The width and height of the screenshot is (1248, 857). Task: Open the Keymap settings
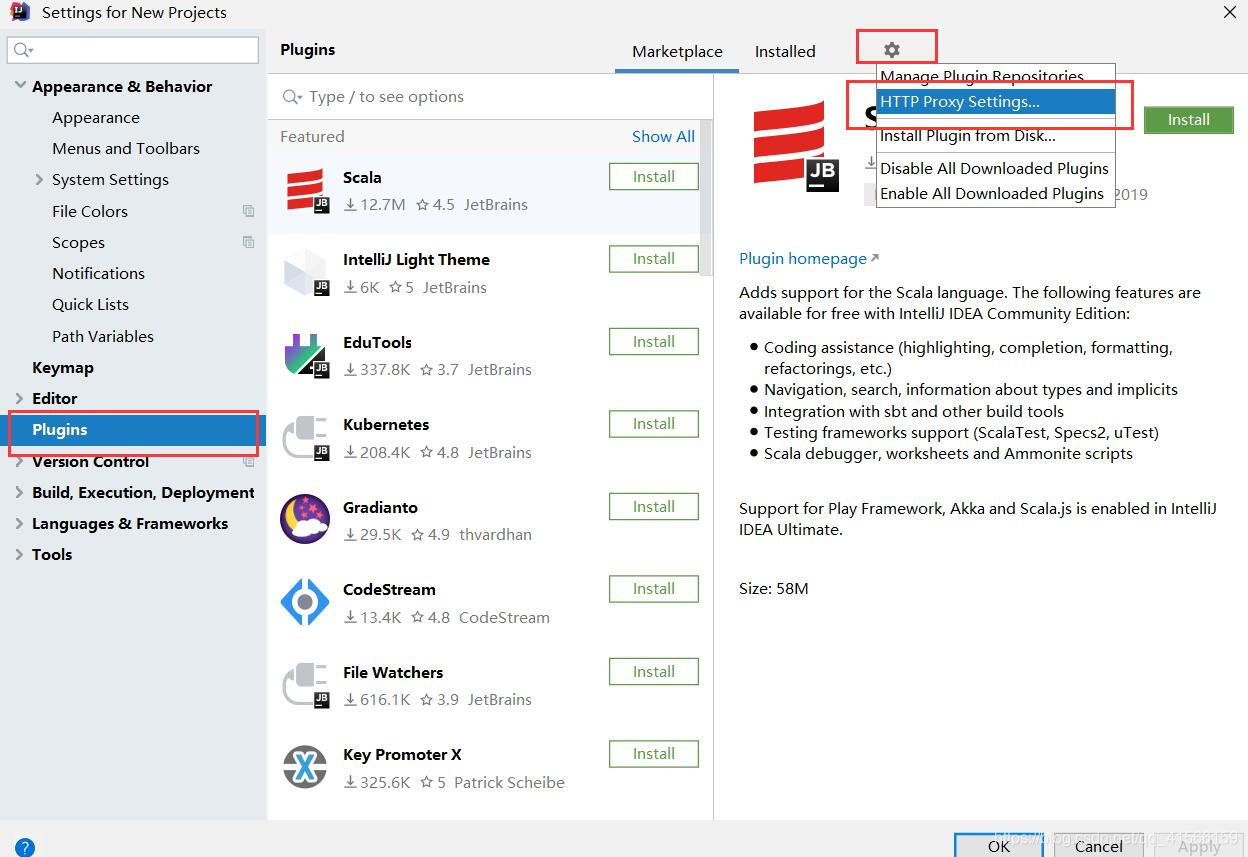pos(63,367)
